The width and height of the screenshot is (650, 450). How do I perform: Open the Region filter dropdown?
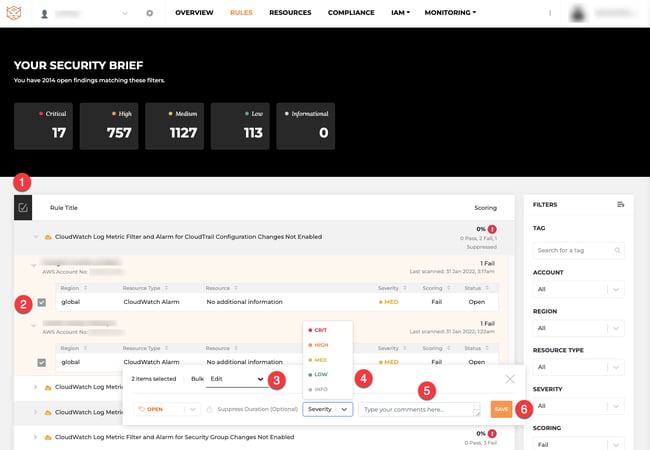point(578,328)
